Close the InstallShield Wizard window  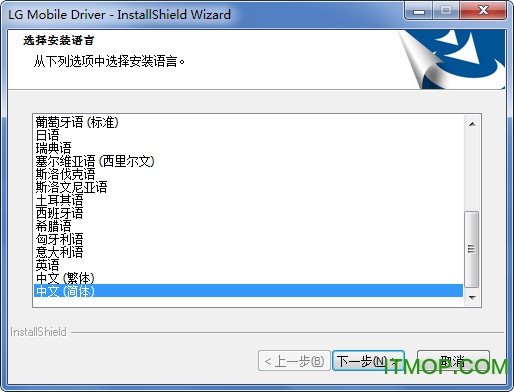483,11
